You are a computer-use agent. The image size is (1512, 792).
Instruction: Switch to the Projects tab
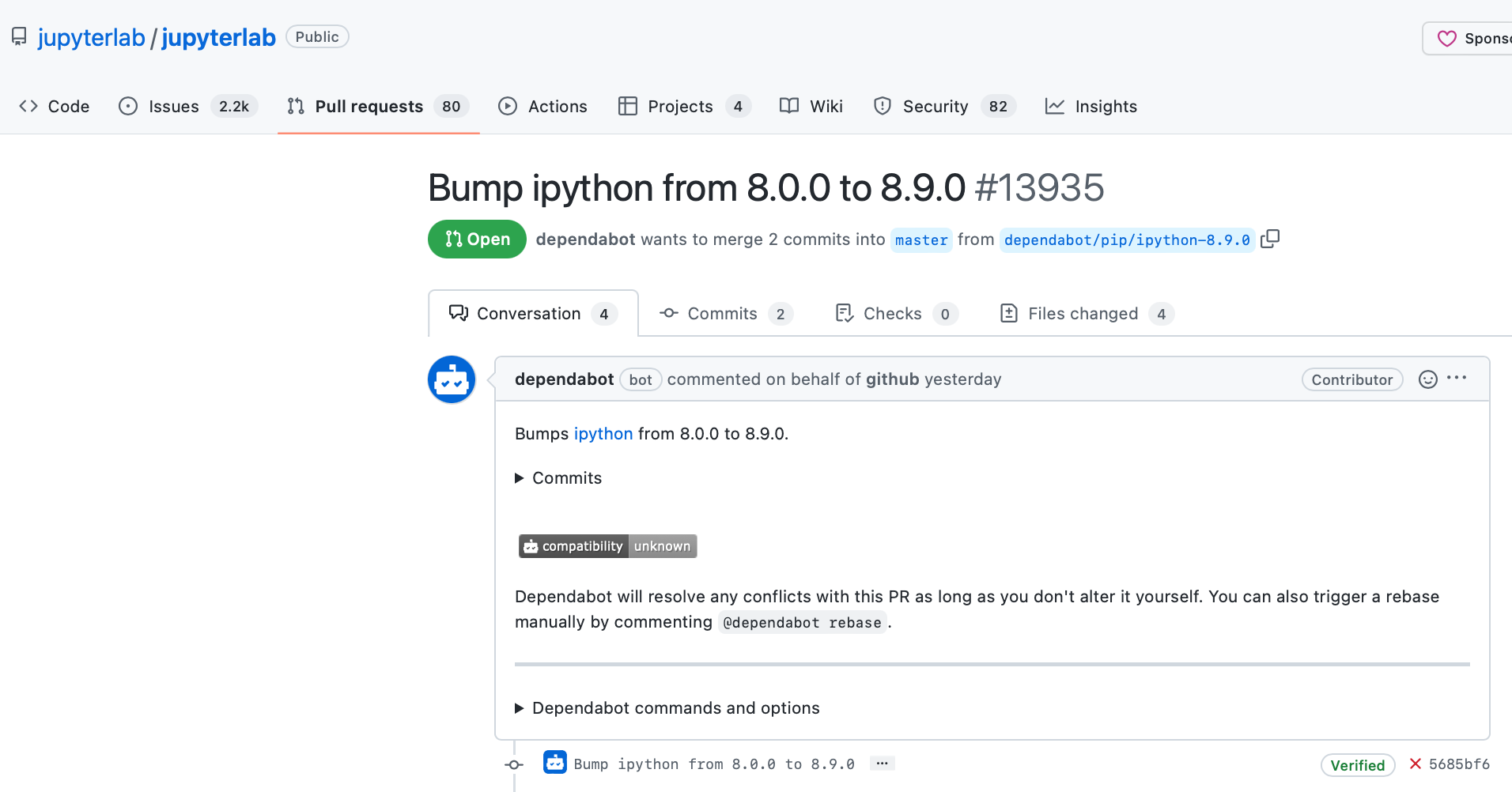tap(683, 106)
